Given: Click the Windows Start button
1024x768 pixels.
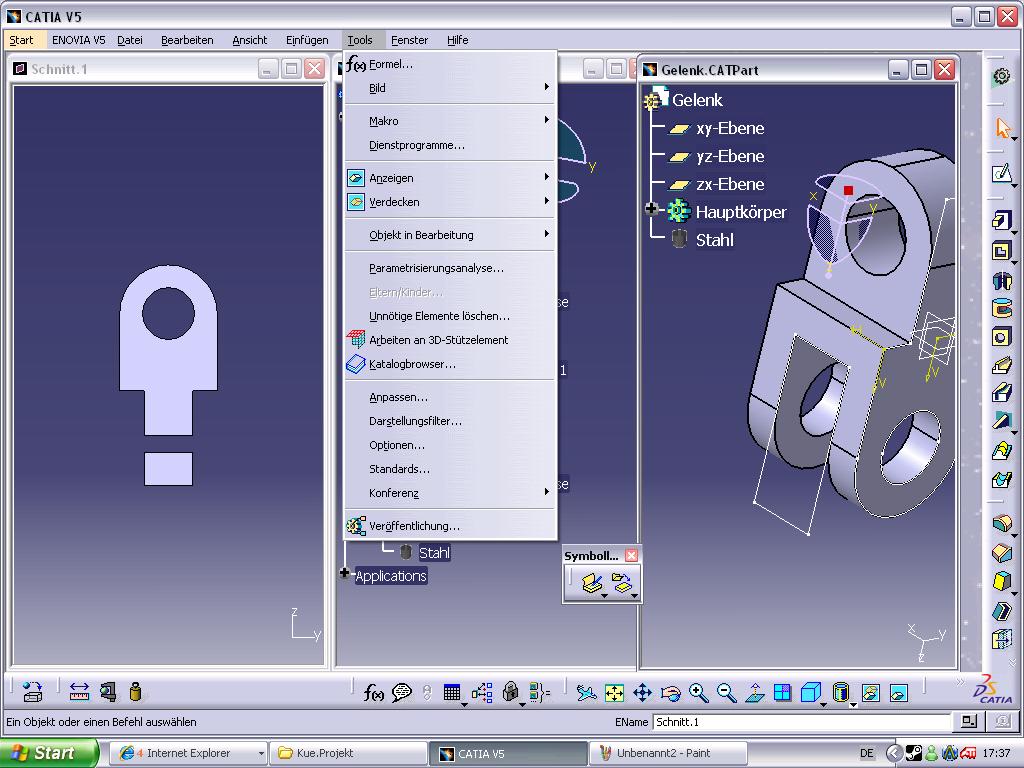Looking at the screenshot, I should point(49,753).
